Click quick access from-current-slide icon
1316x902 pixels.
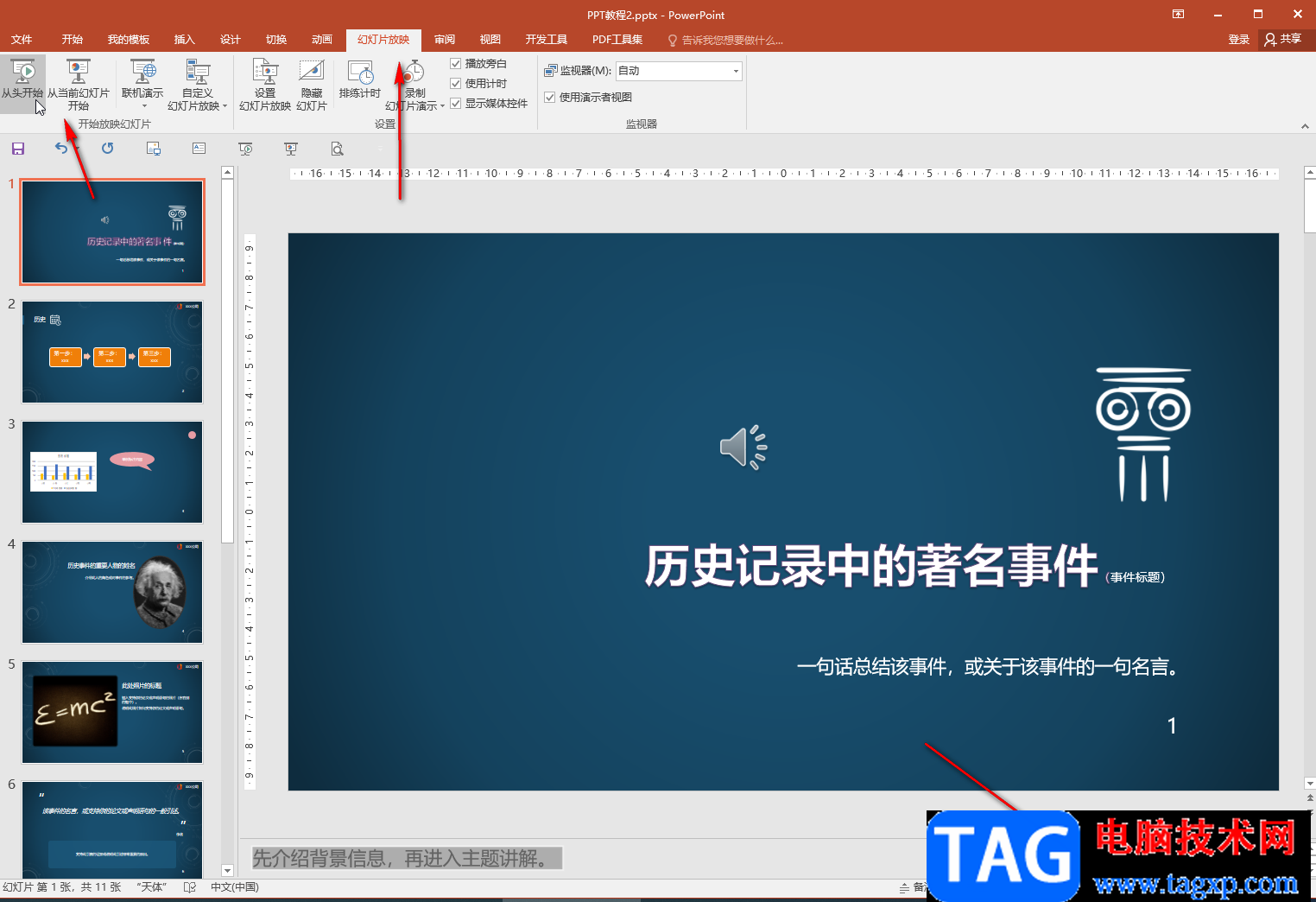click(x=291, y=149)
